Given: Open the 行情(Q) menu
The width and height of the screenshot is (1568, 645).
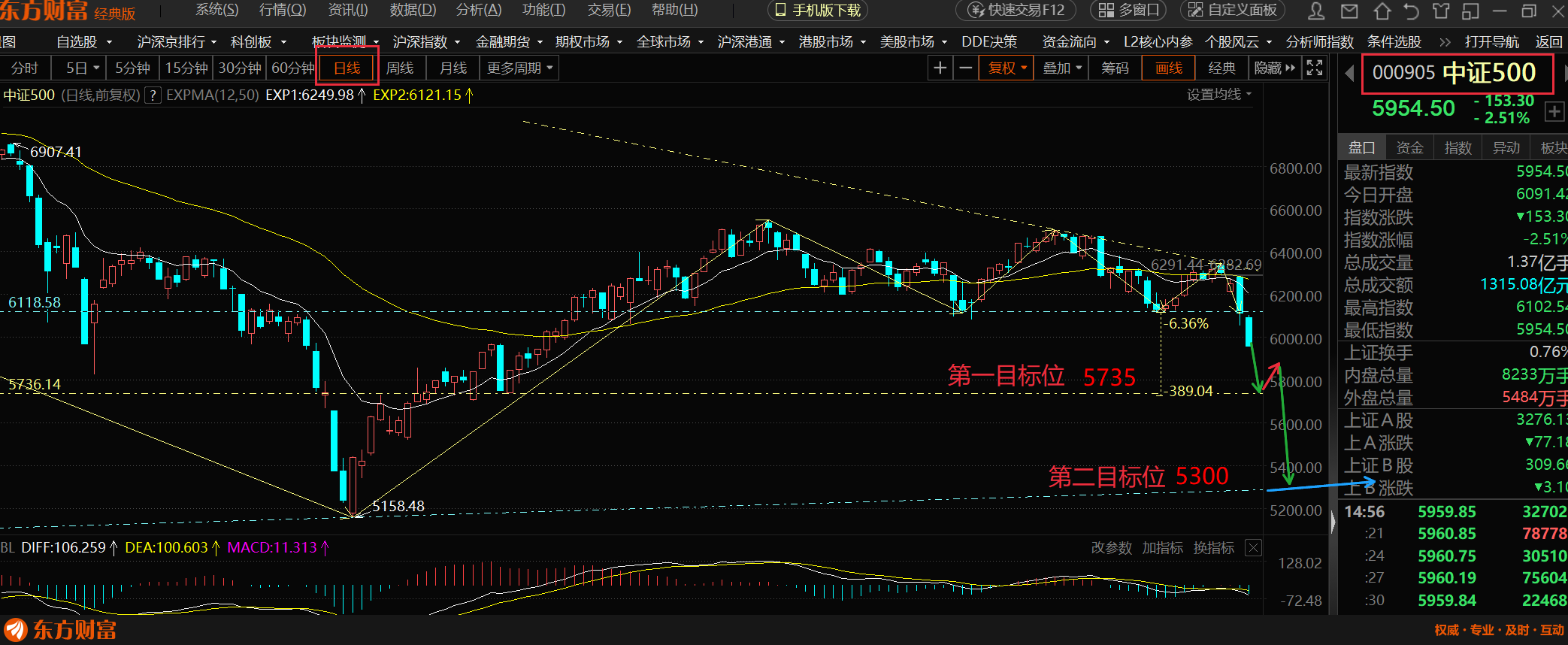Looking at the screenshot, I should [x=283, y=10].
